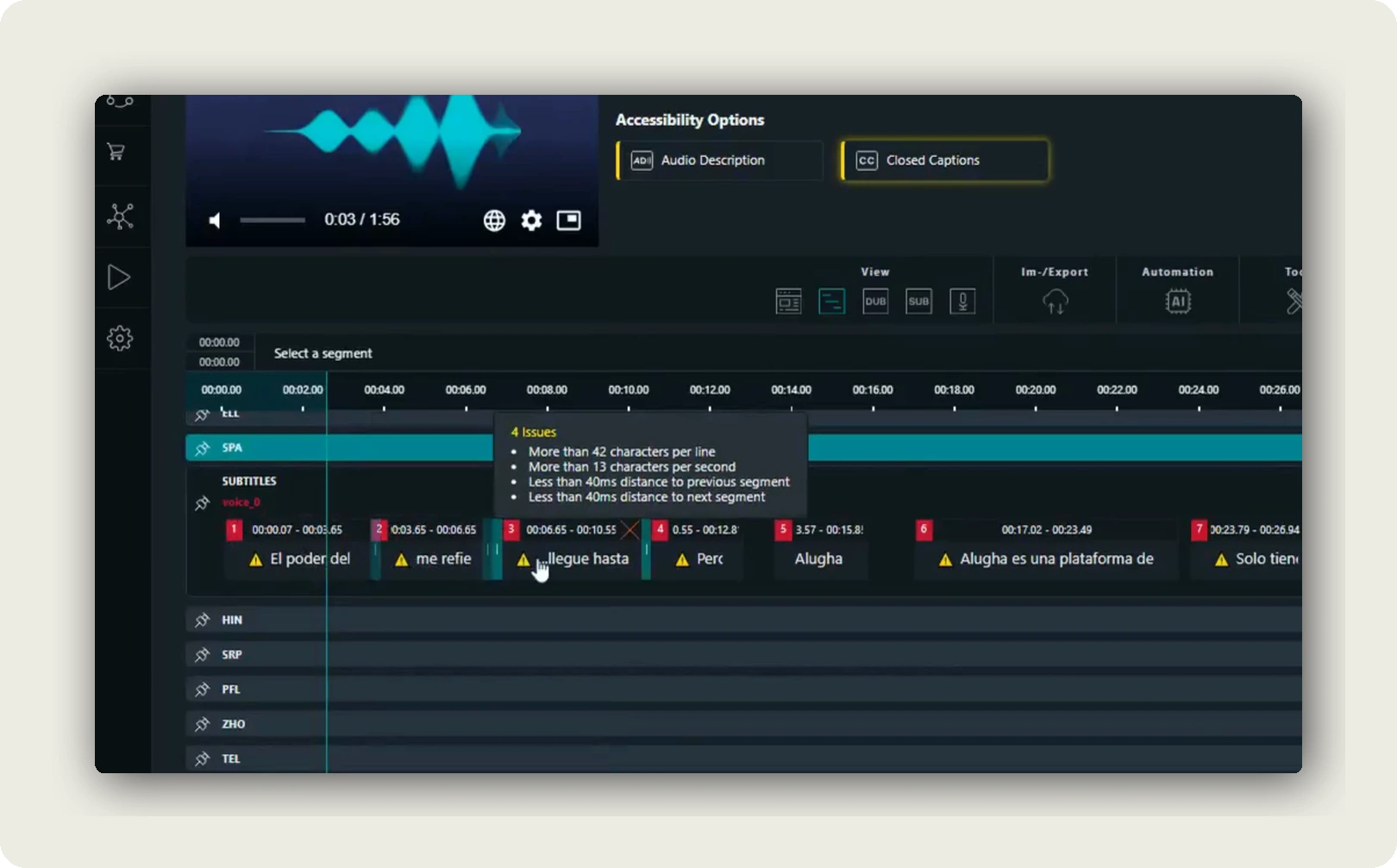This screenshot has width=1397, height=868.
Task: Select the DUB view icon
Action: coord(874,301)
